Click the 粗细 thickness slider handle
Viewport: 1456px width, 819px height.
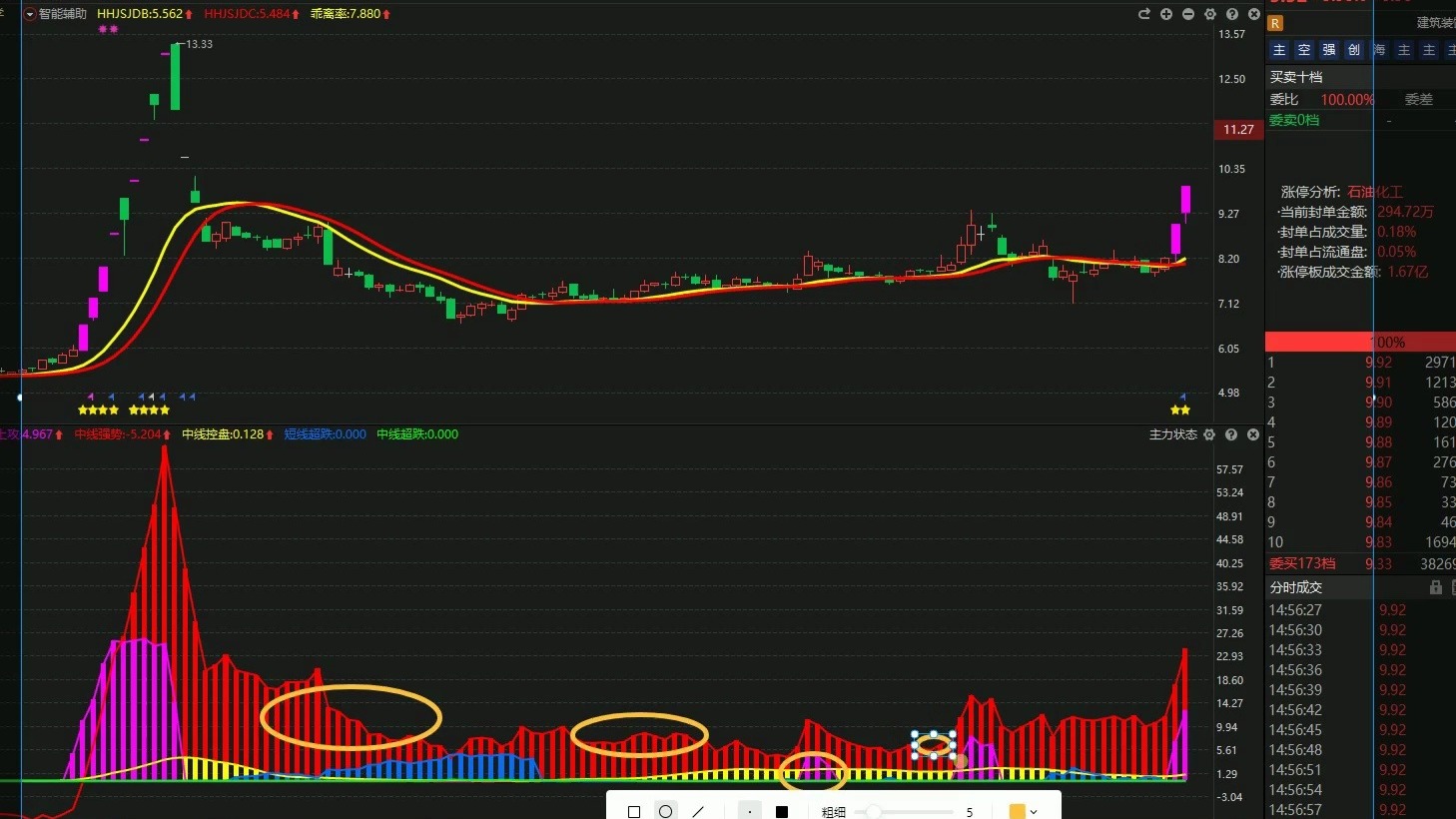tap(874, 812)
